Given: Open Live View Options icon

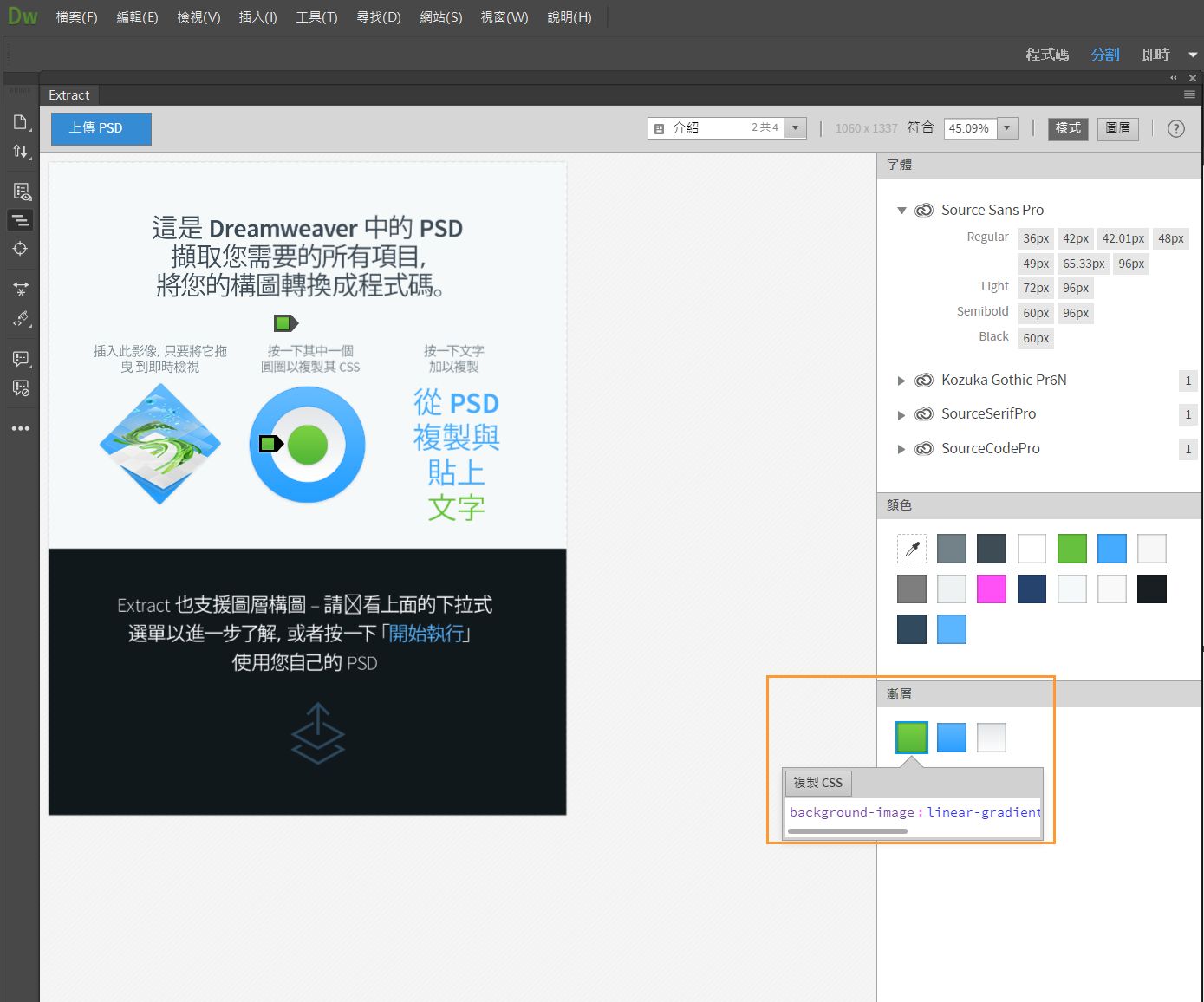Looking at the screenshot, I should [21, 192].
